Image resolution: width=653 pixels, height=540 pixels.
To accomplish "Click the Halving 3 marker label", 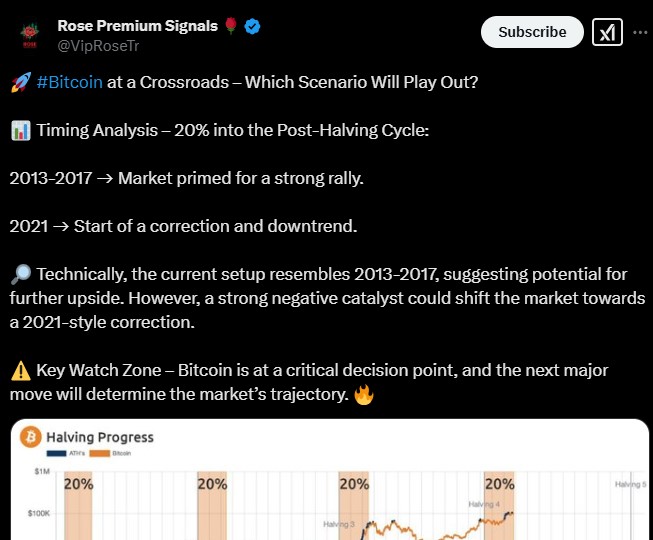I will [339, 524].
